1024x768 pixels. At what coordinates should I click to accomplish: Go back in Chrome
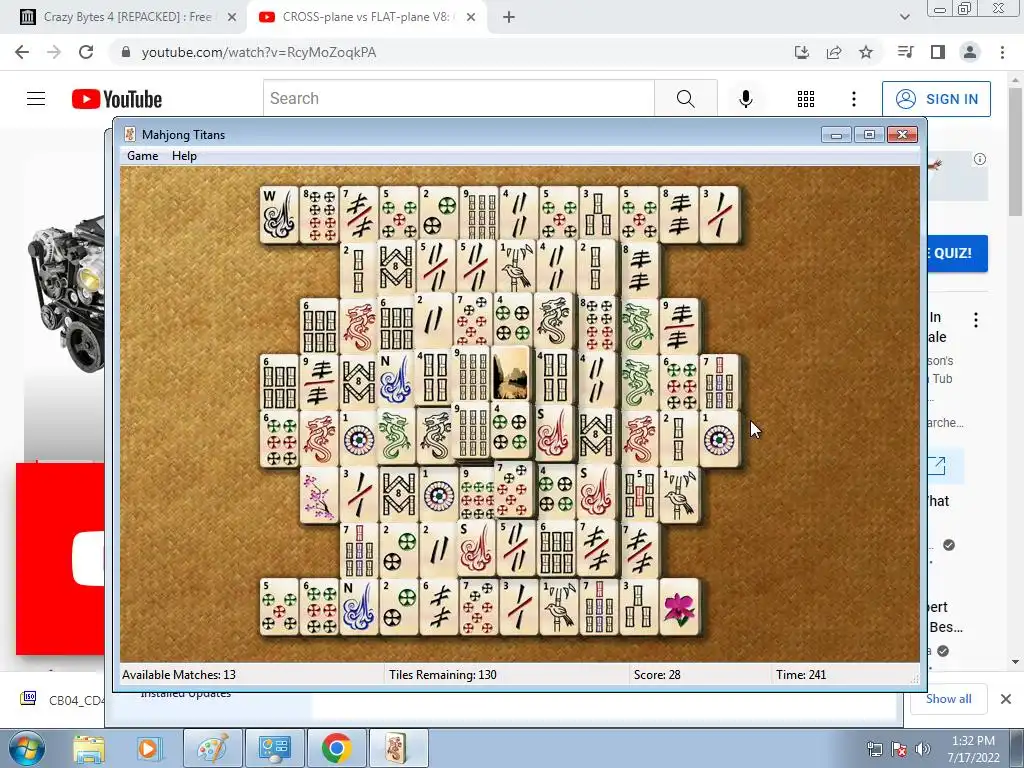pos(22,52)
